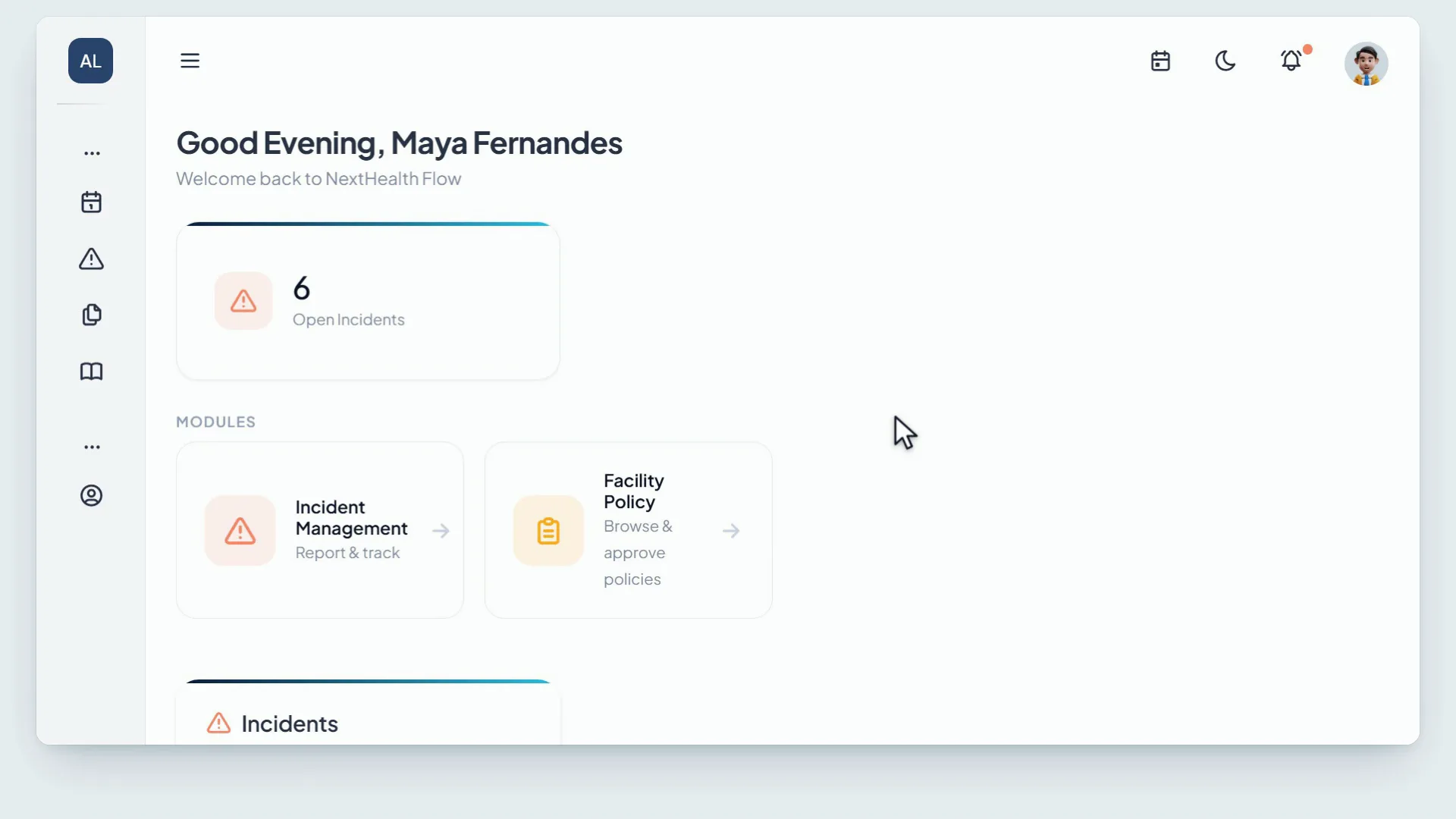Click the Incident Management warning icon
Viewport: 1456px width, 819px height.
pos(240,531)
